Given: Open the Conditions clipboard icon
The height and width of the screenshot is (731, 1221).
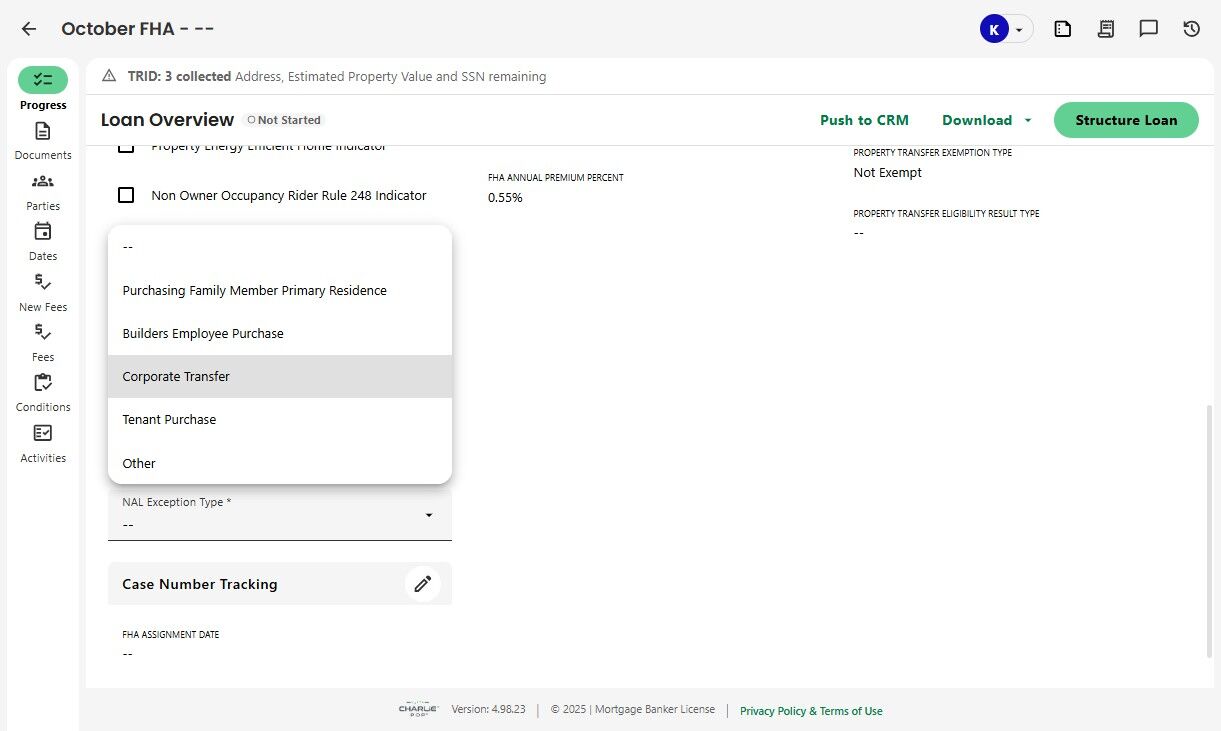Looking at the screenshot, I should coord(43,383).
